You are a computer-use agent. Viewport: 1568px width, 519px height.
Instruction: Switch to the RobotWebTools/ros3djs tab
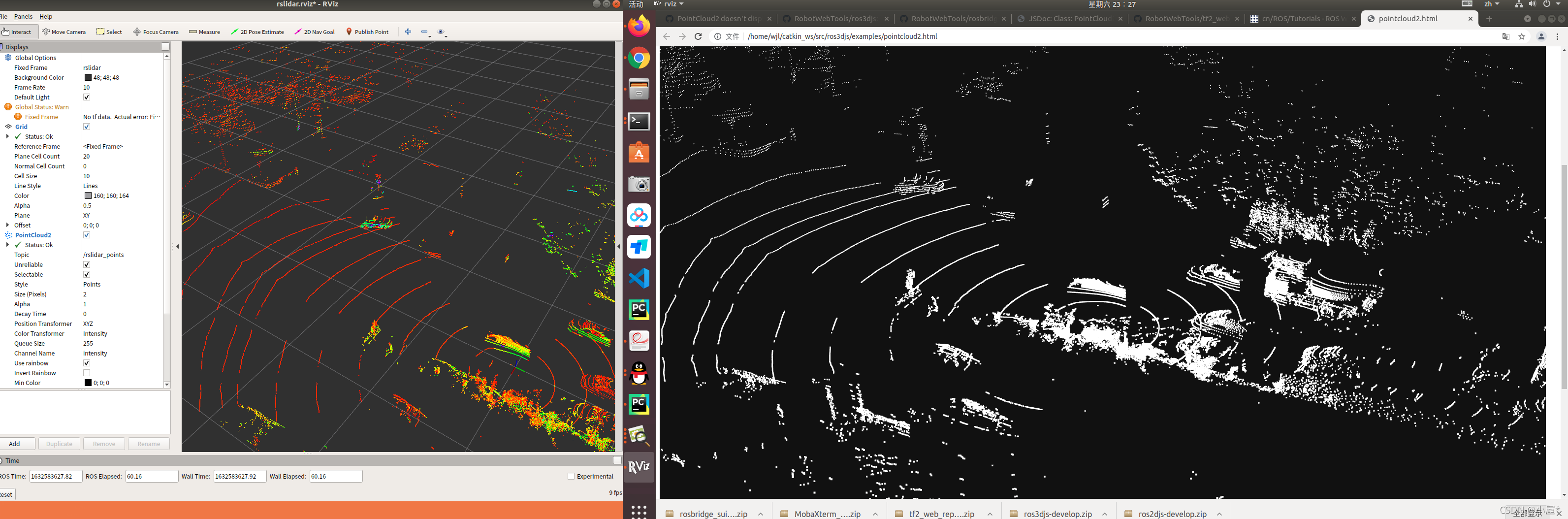tap(834, 19)
